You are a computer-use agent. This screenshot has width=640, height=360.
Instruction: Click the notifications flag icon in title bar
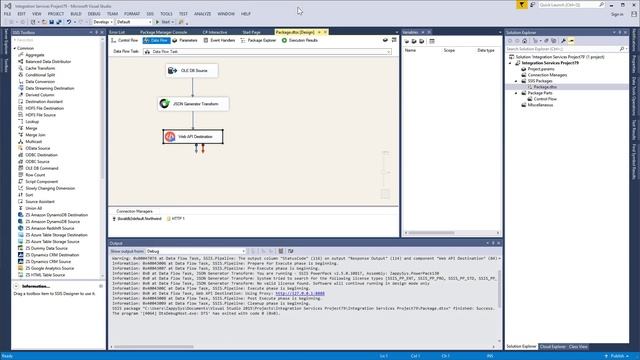point(522,4)
